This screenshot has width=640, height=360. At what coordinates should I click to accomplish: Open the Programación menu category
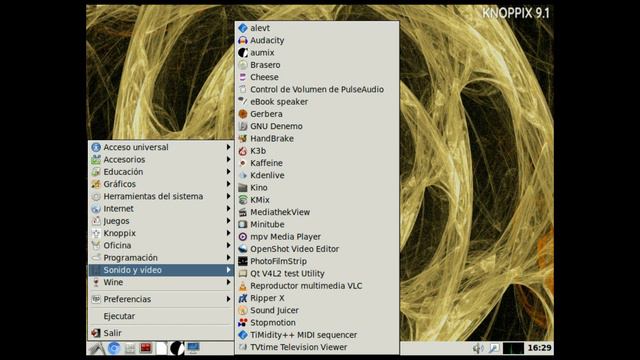point(161,258)
